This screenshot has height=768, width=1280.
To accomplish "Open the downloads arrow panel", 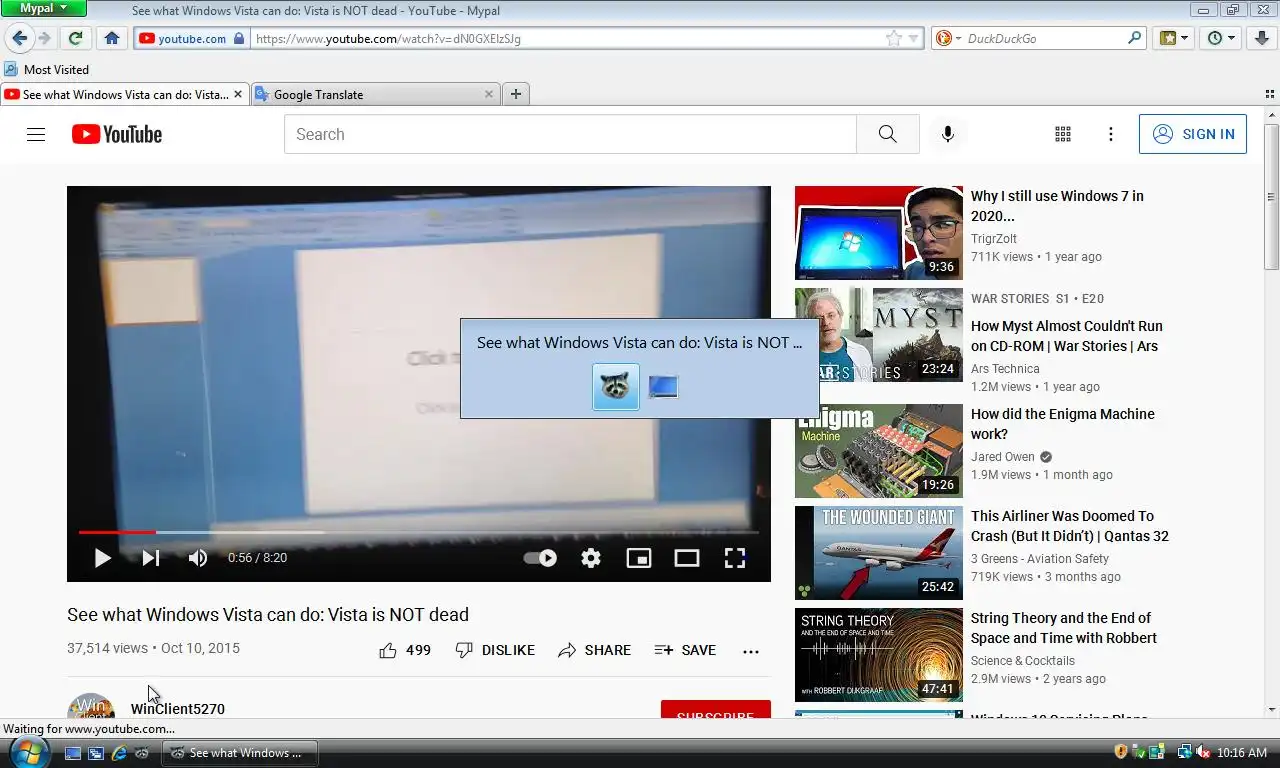I will [1260, 38].
